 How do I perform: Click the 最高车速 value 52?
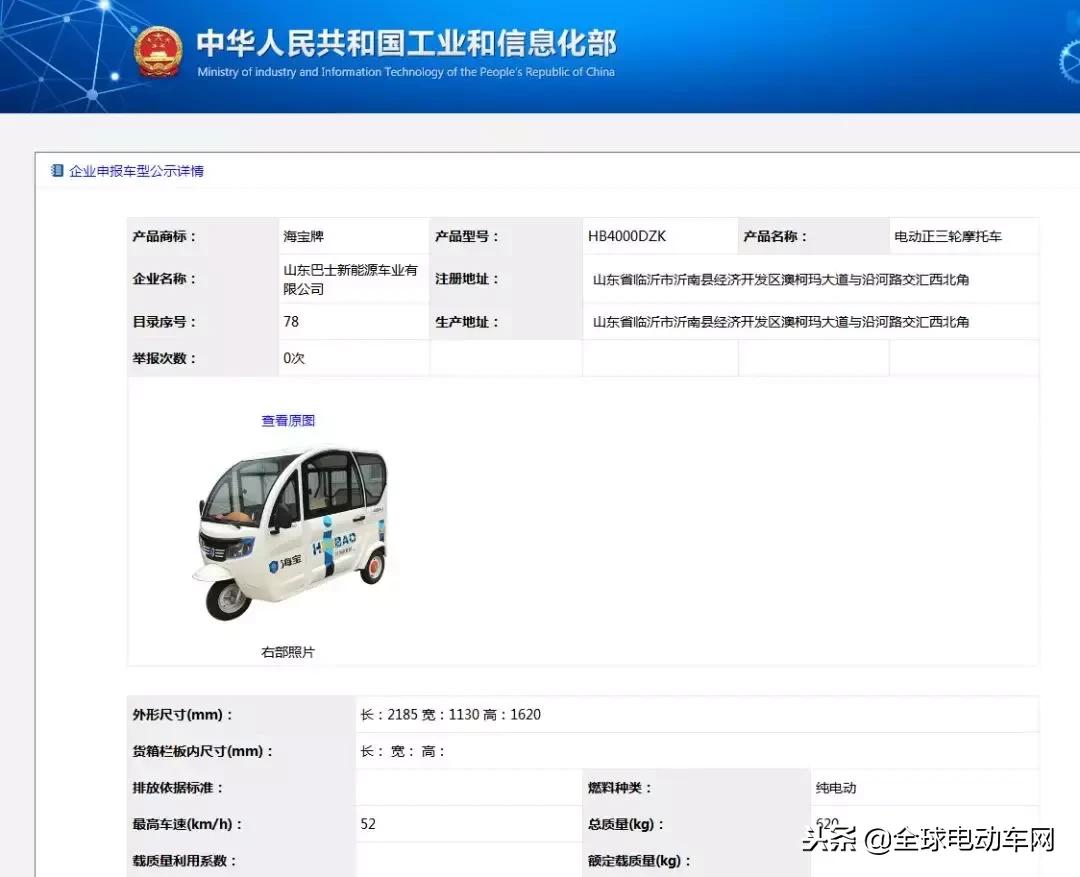coord(368,824)
